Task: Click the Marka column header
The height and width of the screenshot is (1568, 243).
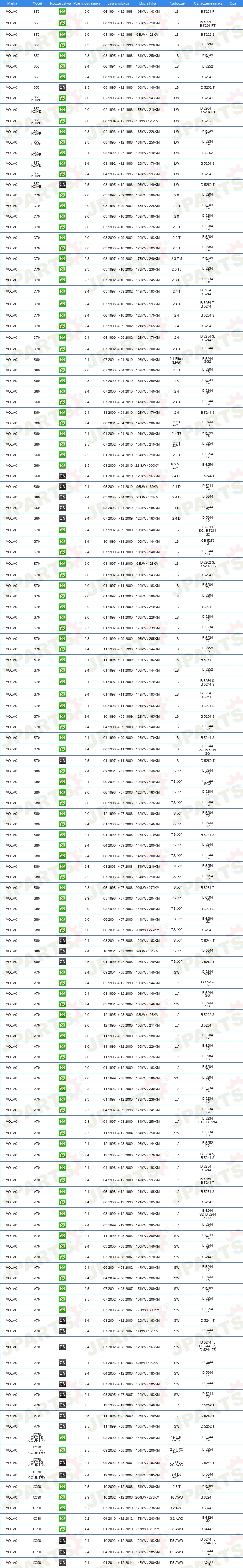Action: (x=12, y=3)
